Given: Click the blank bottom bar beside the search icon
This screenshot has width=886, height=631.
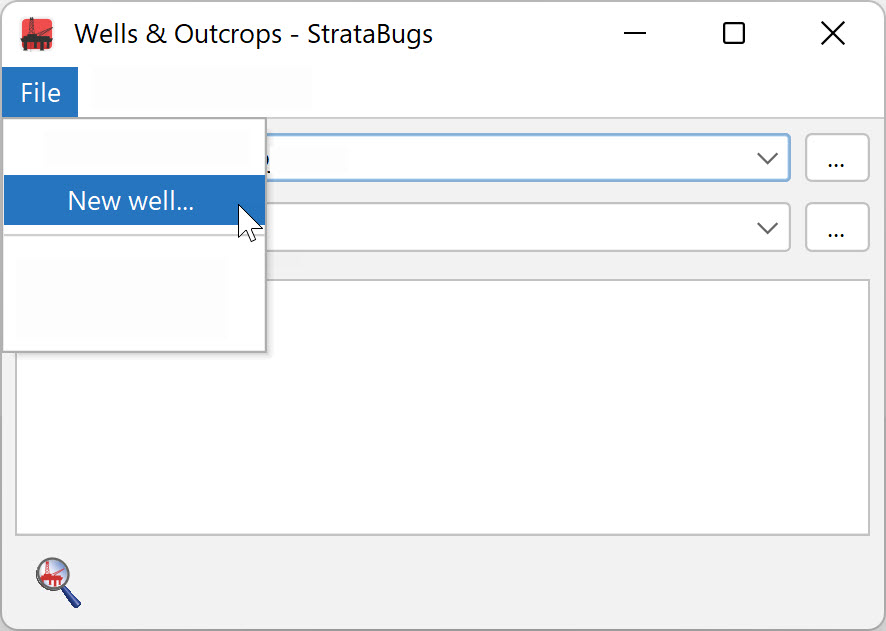Looking at the screenshot, I should [x=480, y=582].
